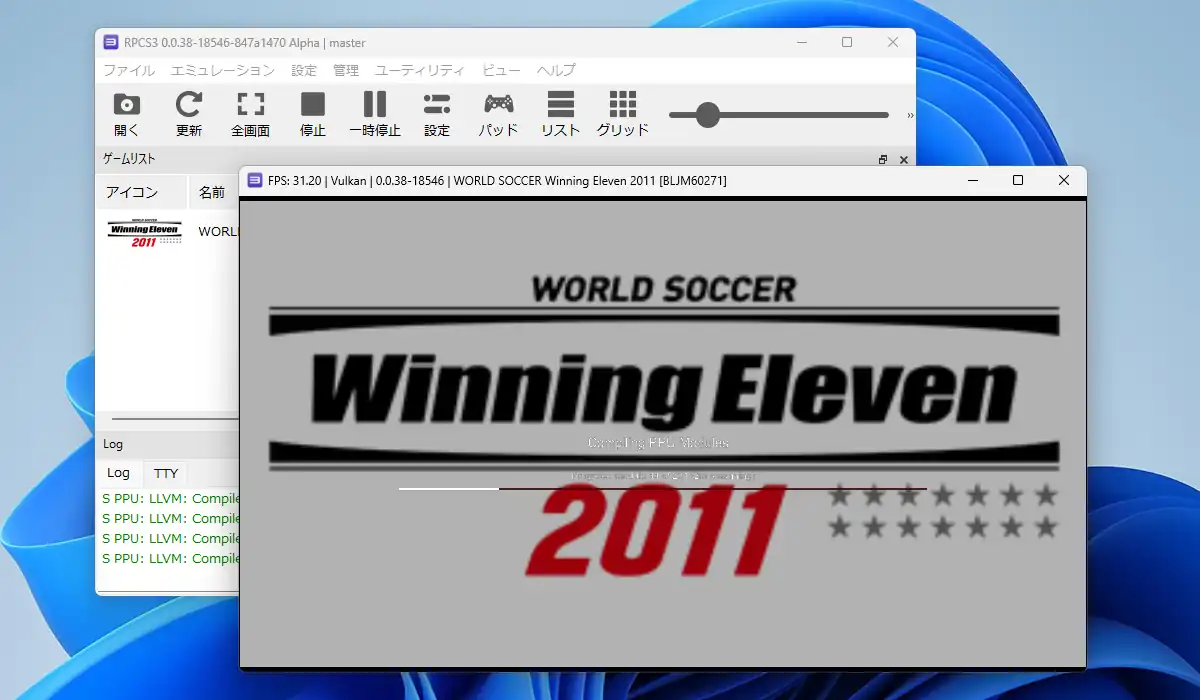Image resolution: width=1200 pixels, height=700 pixels.
Task: Click the icon size slider handle
Action: tap(708, 115)
